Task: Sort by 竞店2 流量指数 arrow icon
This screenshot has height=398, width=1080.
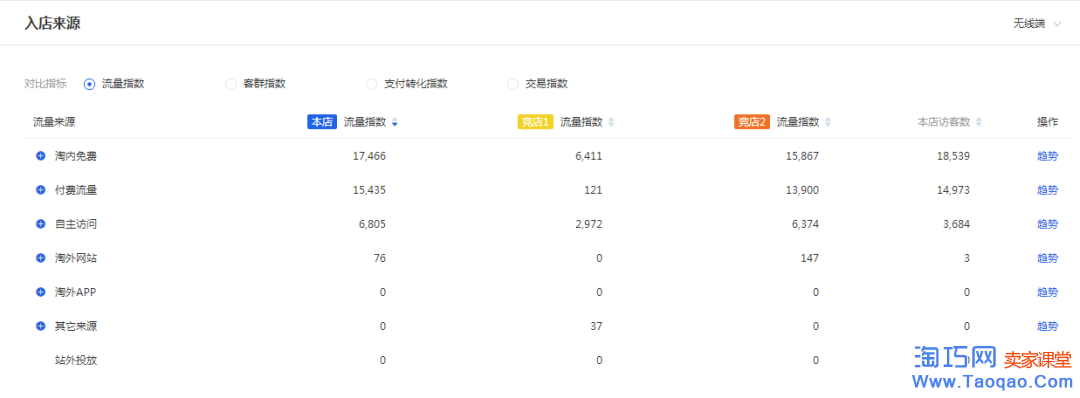Action: 828,122
